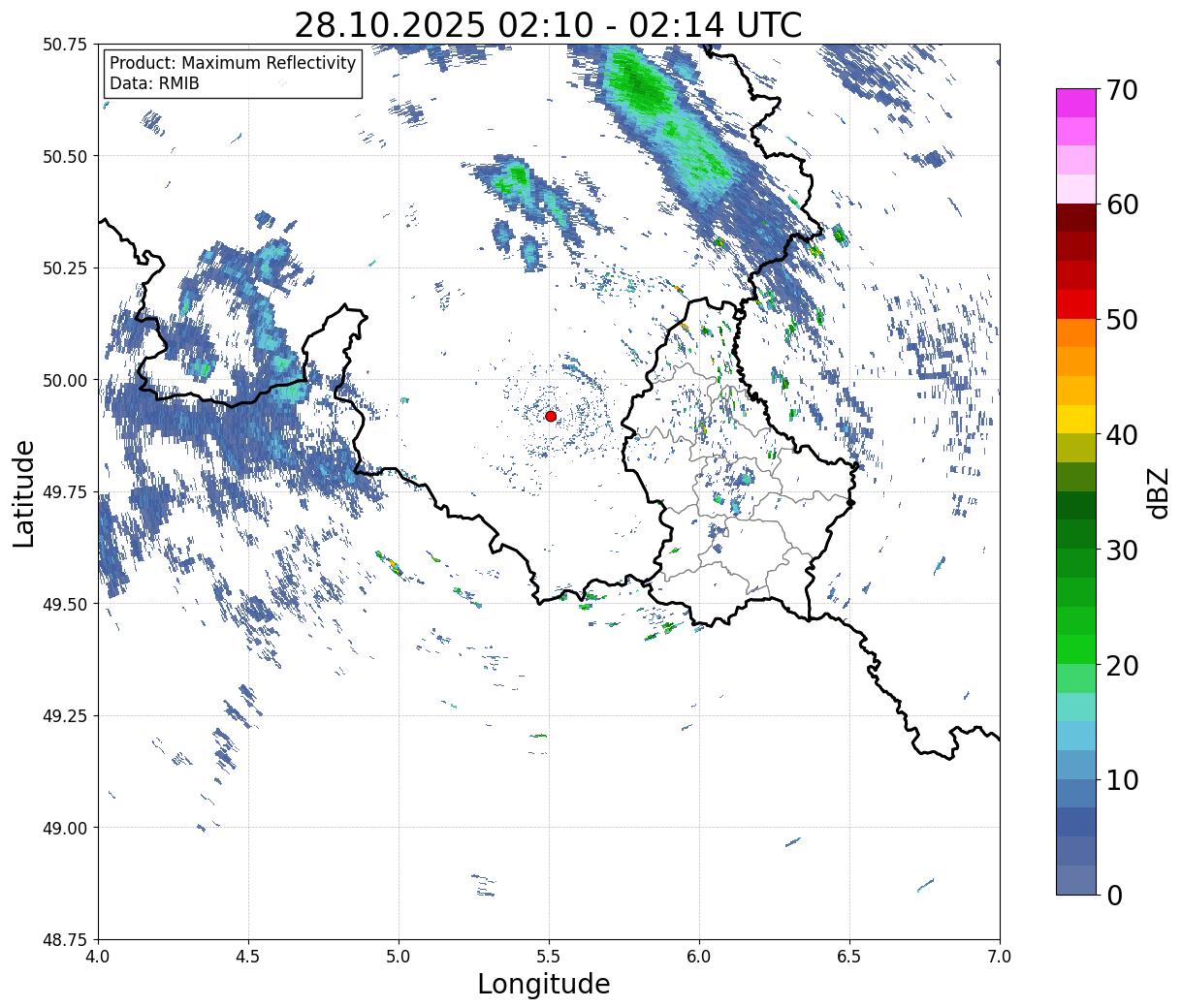Screen dimensions: 1182x1008
Task: Click the 'Product: Maximum Reflectivity' legend line
Action: (233, 64)
